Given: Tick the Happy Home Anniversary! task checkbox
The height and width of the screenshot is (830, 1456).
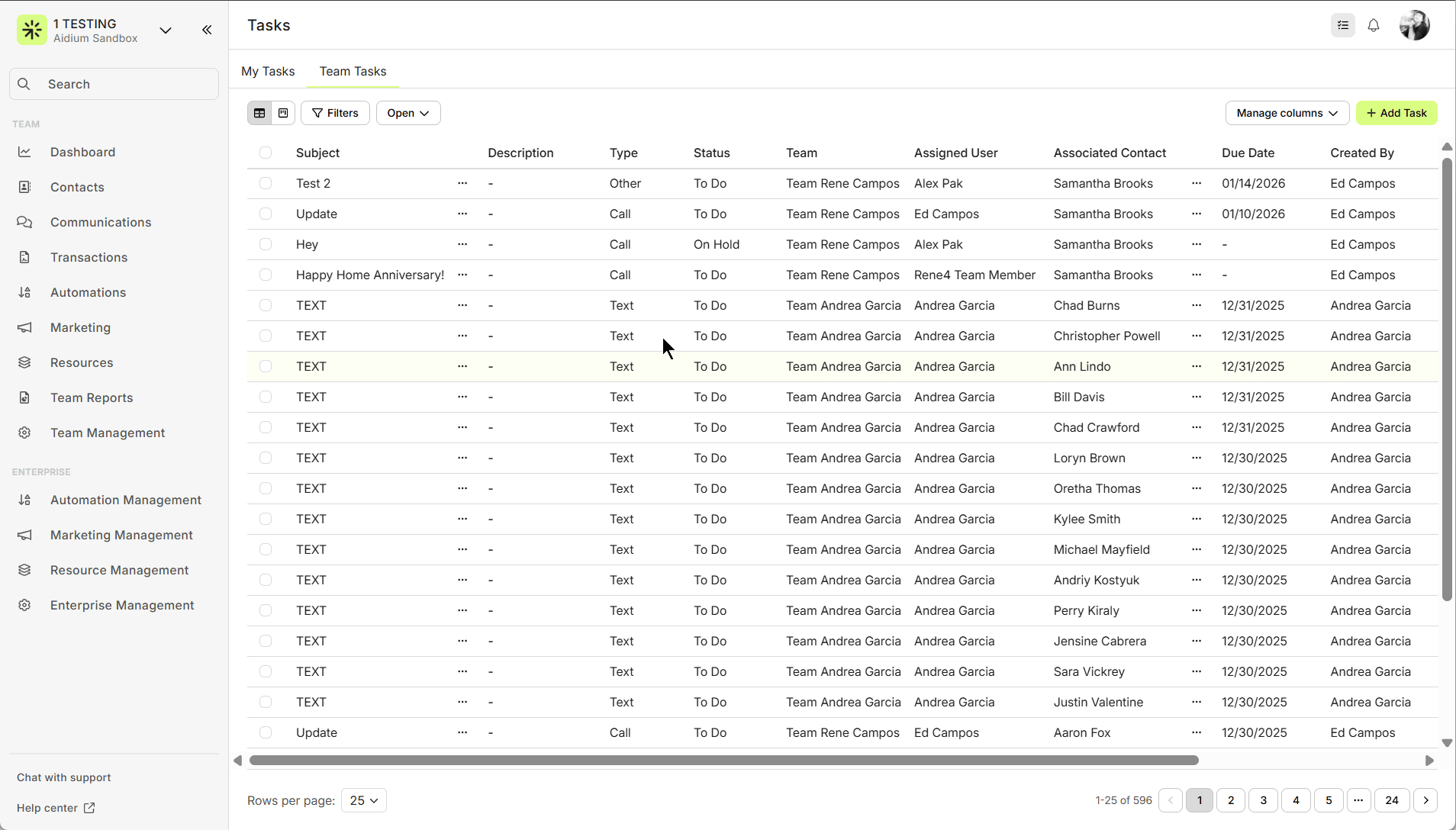Looking at the screenshot, I should click(266, 275).
